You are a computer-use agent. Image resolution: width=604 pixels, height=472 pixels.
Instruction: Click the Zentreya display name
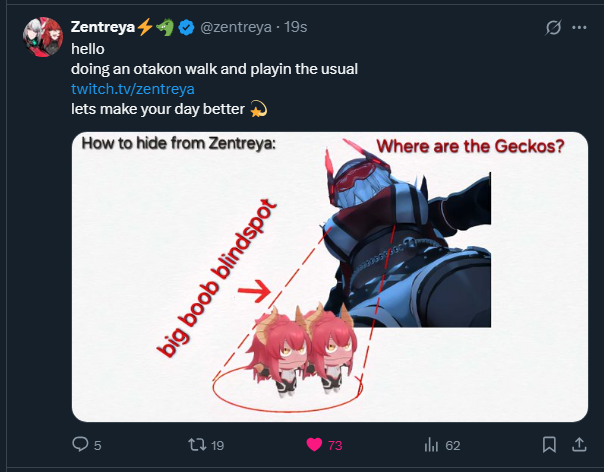click(x=102, y=27)
